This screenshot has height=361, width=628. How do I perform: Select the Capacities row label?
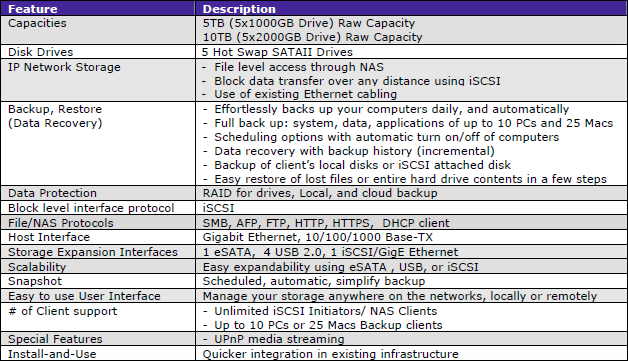click(37, 23)
